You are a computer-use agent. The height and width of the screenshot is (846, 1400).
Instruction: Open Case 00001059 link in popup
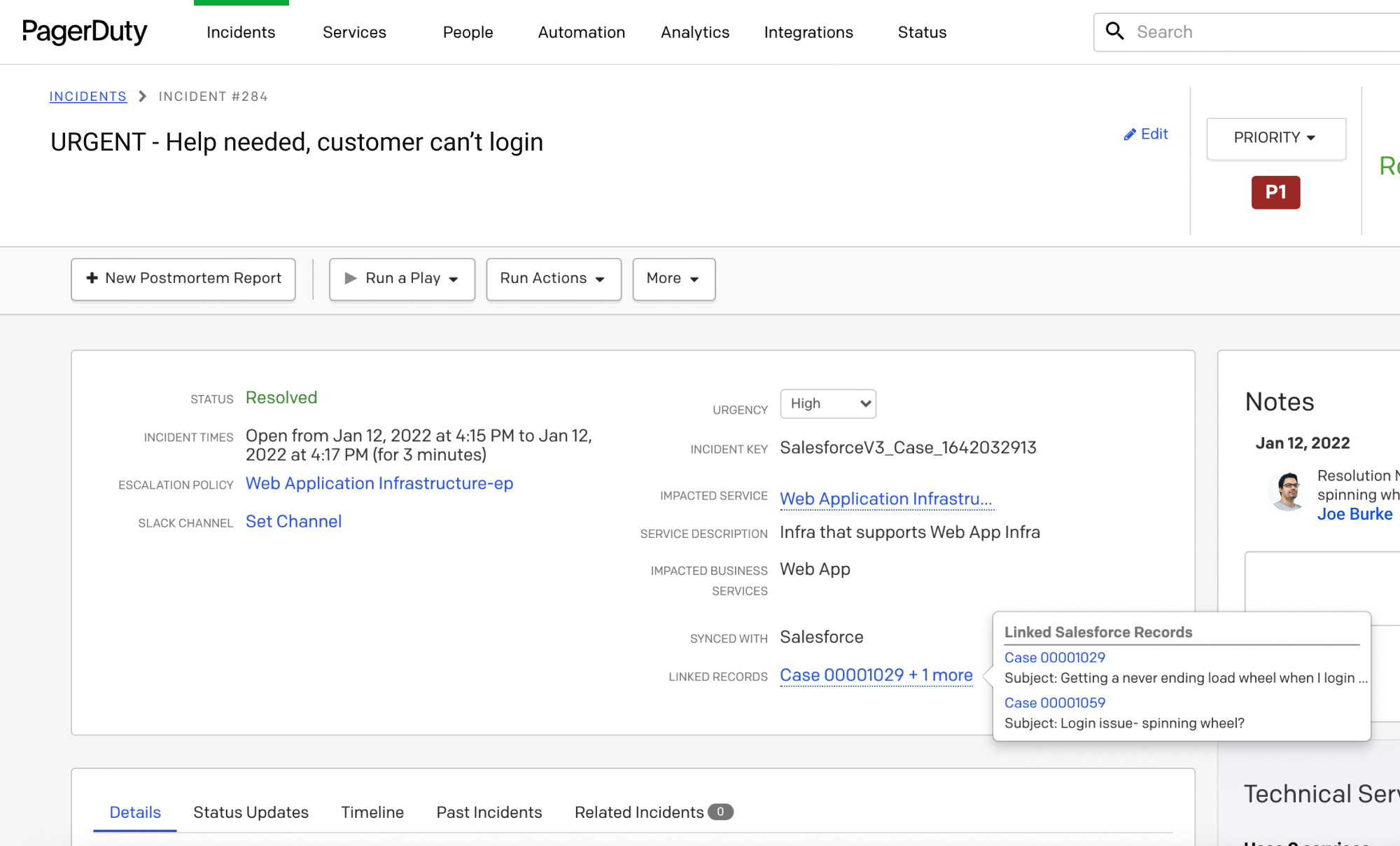tap(1054, 702)
